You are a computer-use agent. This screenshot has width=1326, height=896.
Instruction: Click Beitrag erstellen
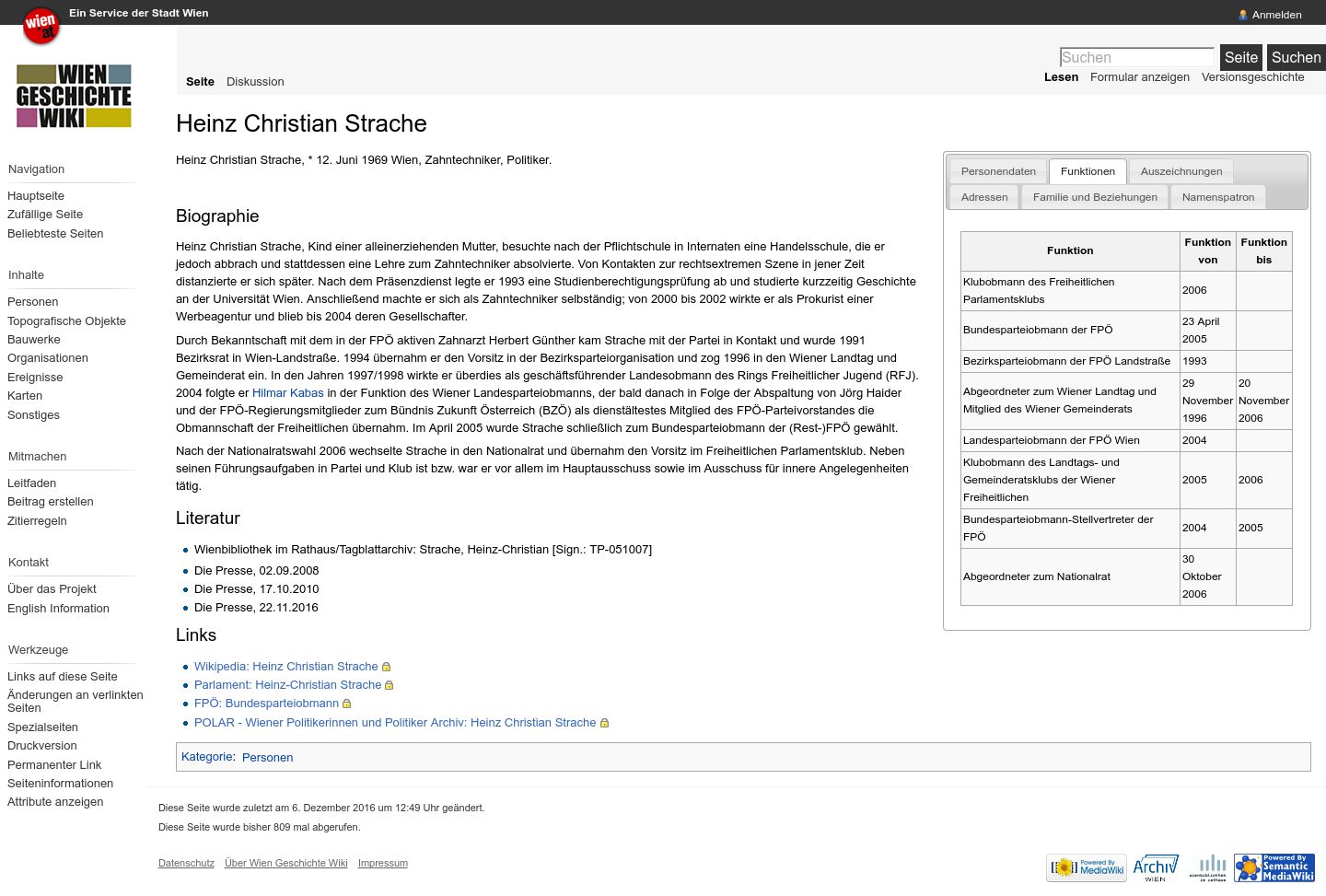click(51, 502)
